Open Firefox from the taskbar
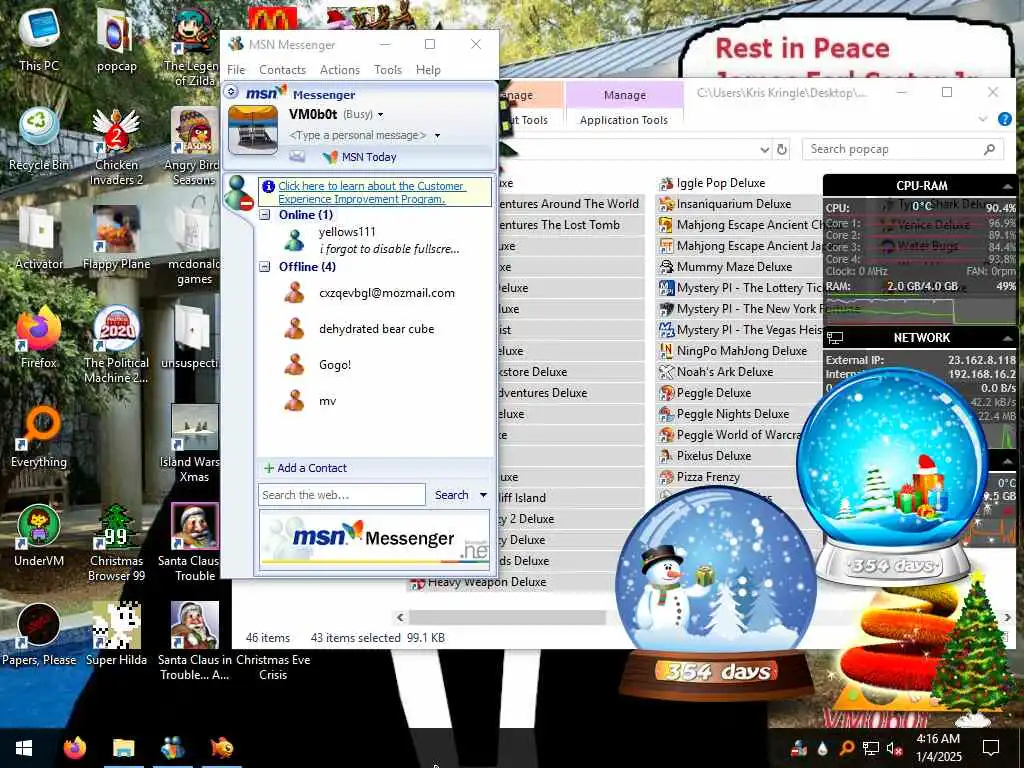The image size is (1024, 768). click(x=74, y=748)
